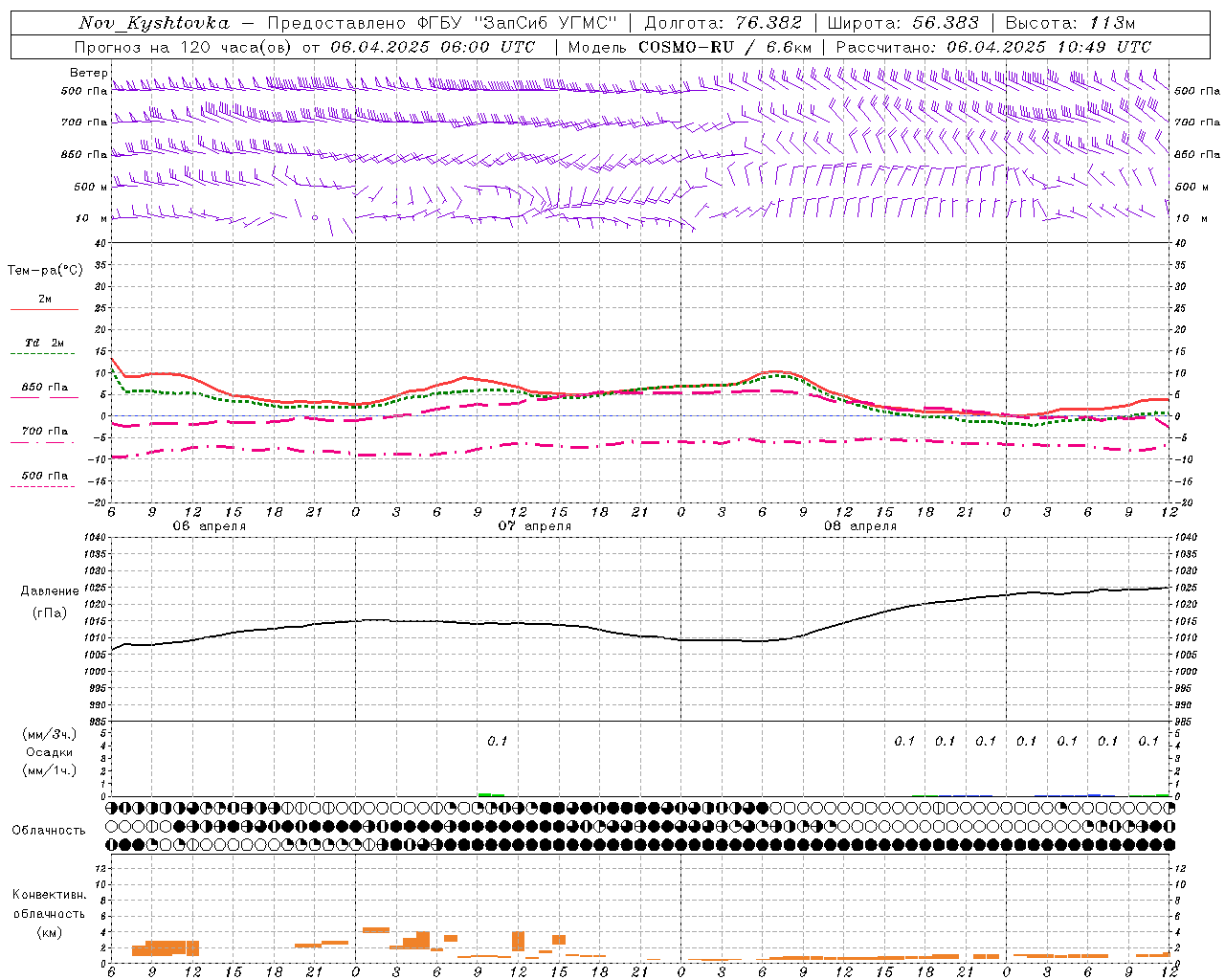Click the Конвективн. panel label

click(x=49, y=895)
